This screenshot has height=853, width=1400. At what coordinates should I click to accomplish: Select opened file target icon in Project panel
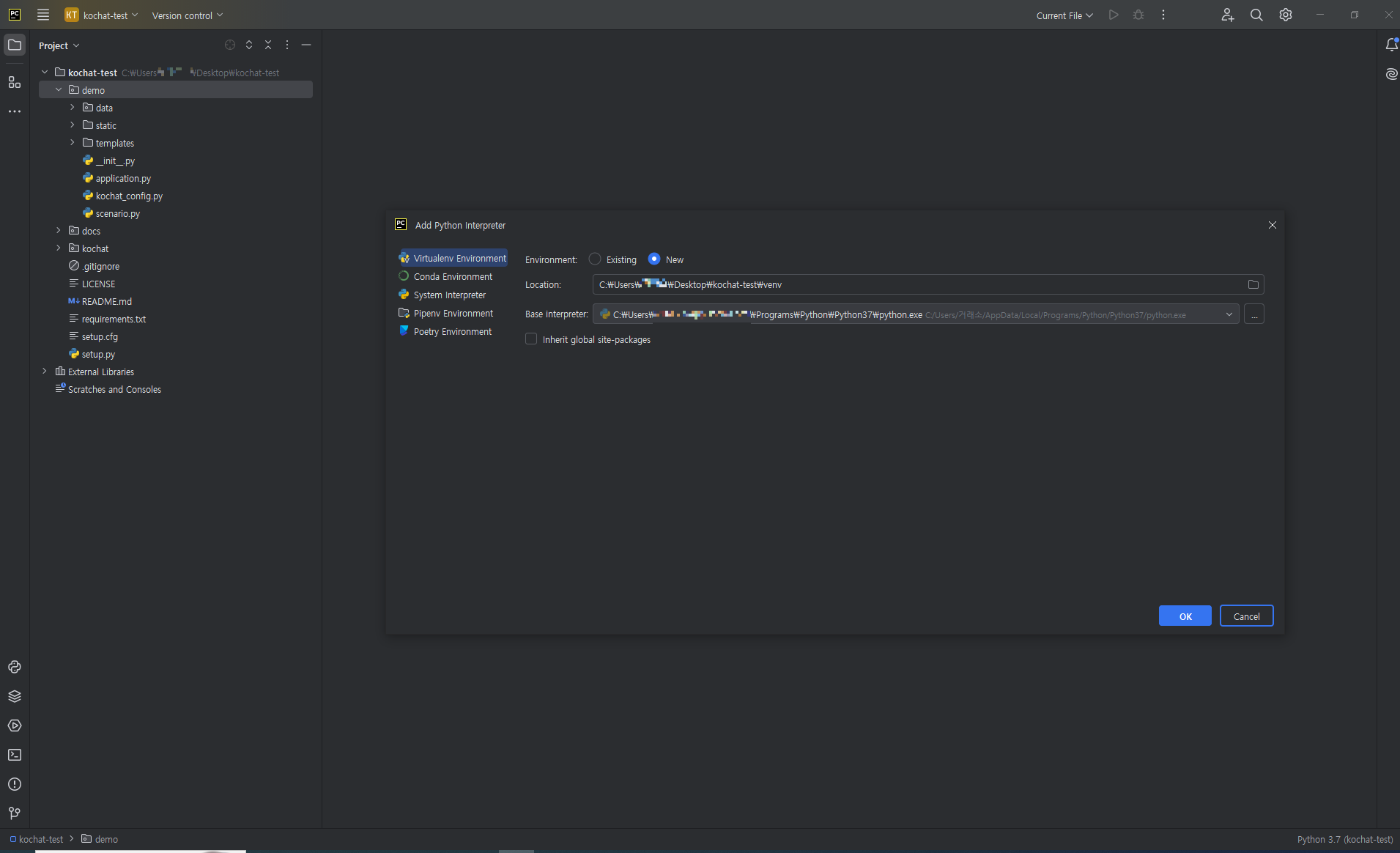230,45
